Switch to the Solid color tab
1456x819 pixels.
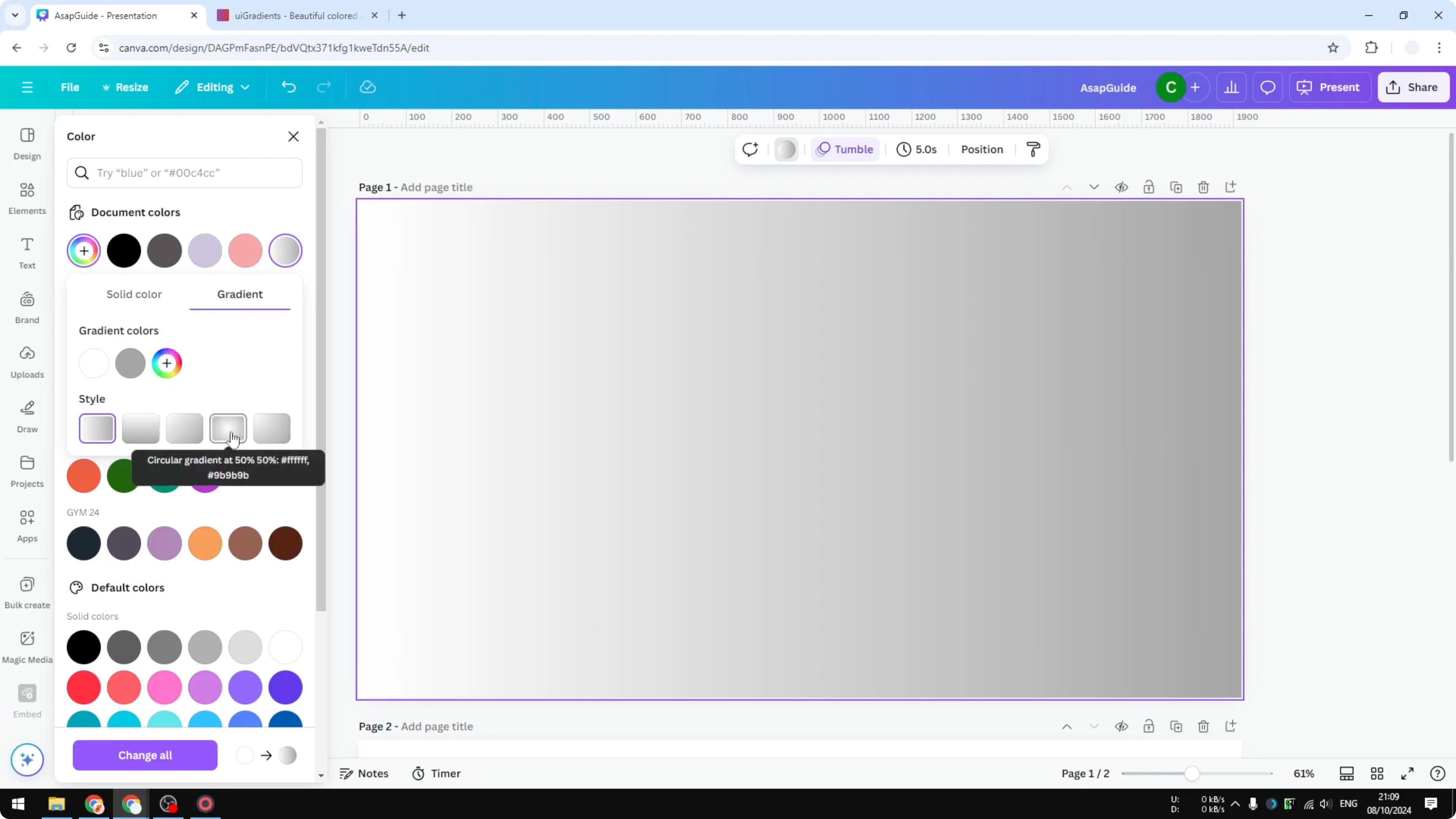coord(134,294)
